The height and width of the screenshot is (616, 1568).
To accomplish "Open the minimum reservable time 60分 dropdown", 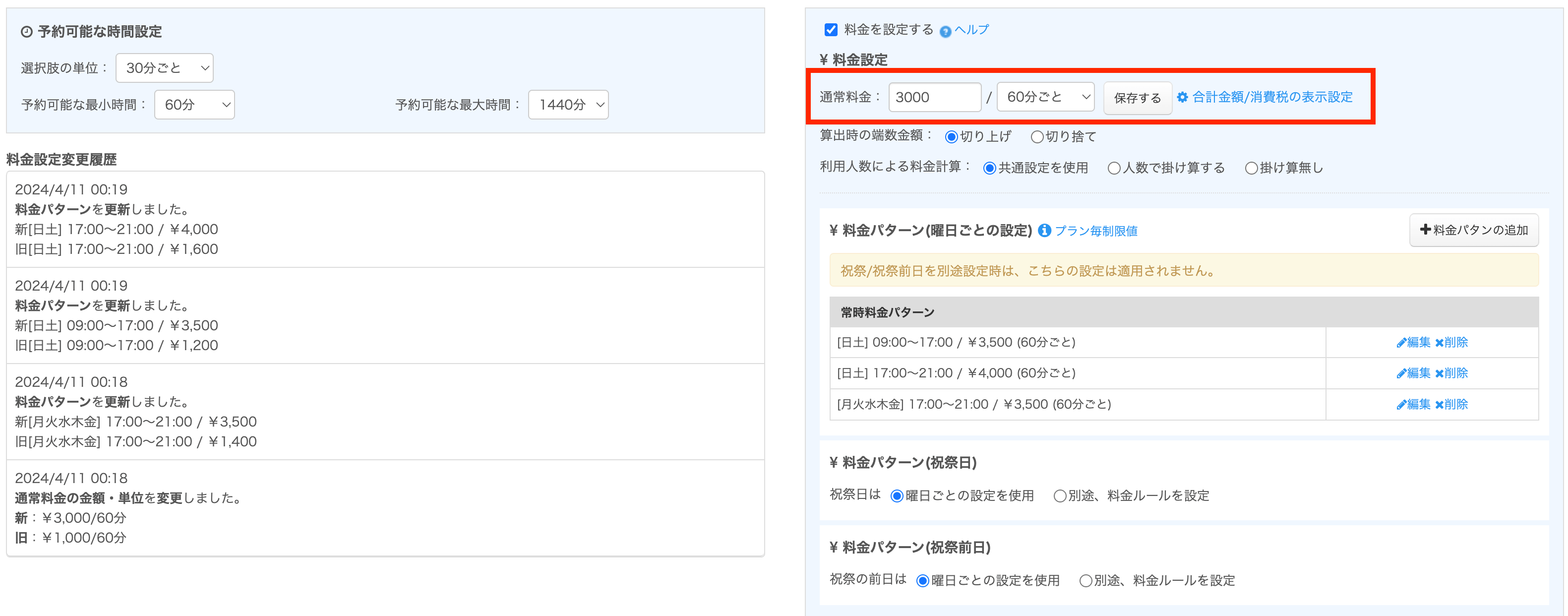I will point(194,105).
